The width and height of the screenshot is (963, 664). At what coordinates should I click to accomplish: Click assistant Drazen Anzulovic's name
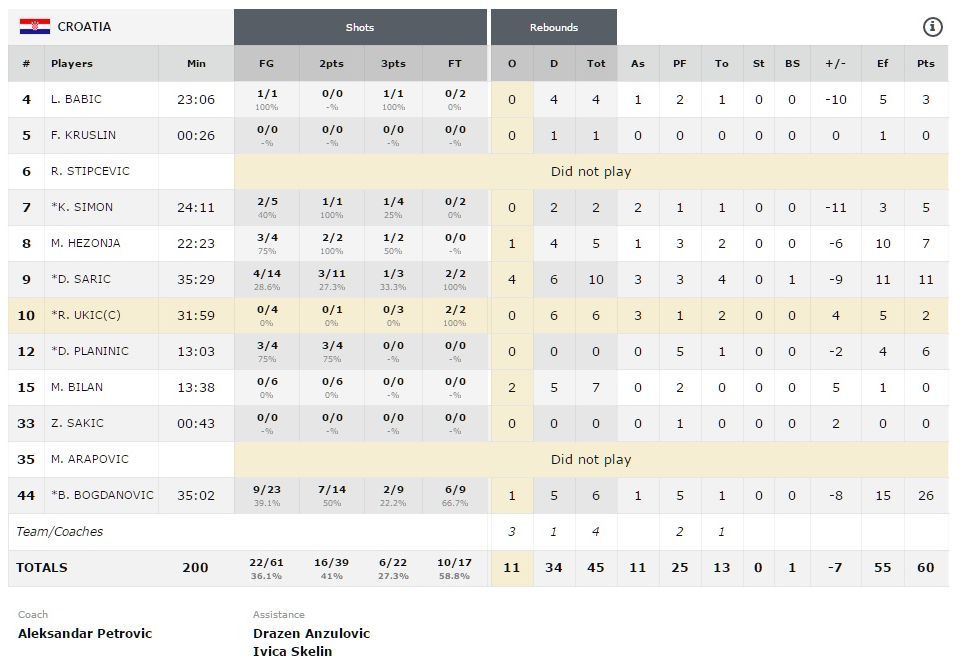pos(311,633)
